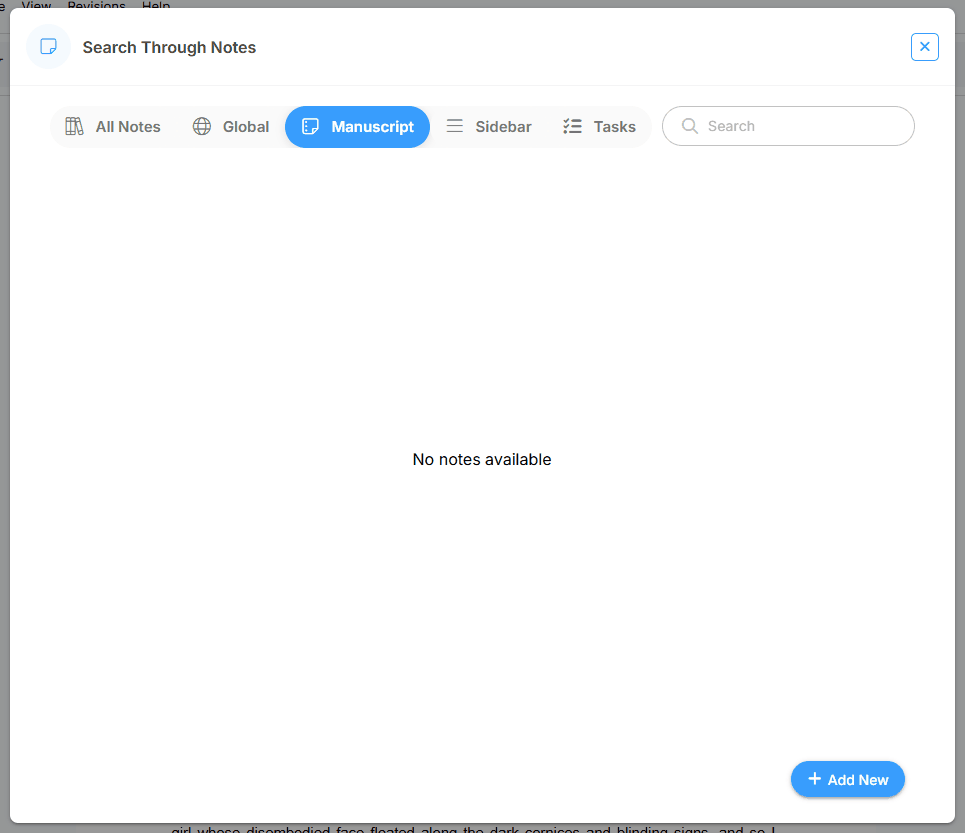Show the Sidebar notes tab
The height and width of the screenshot is (833, 965).
503,127
